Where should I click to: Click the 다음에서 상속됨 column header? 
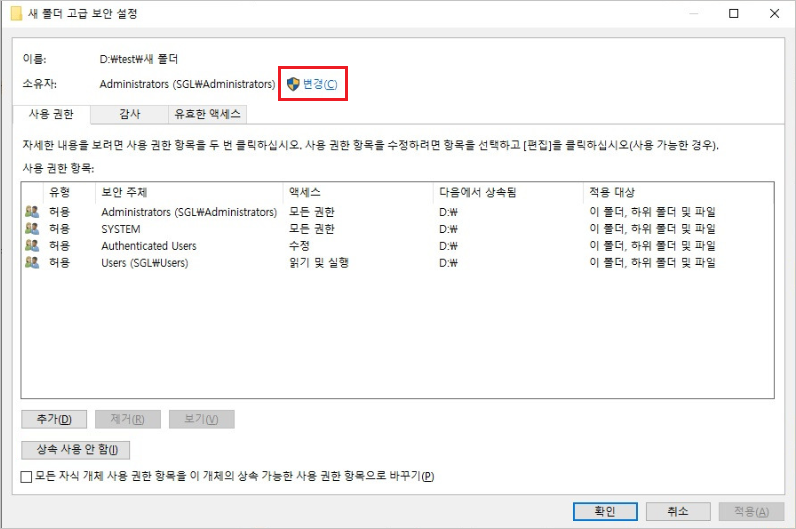tap(508, 192)
